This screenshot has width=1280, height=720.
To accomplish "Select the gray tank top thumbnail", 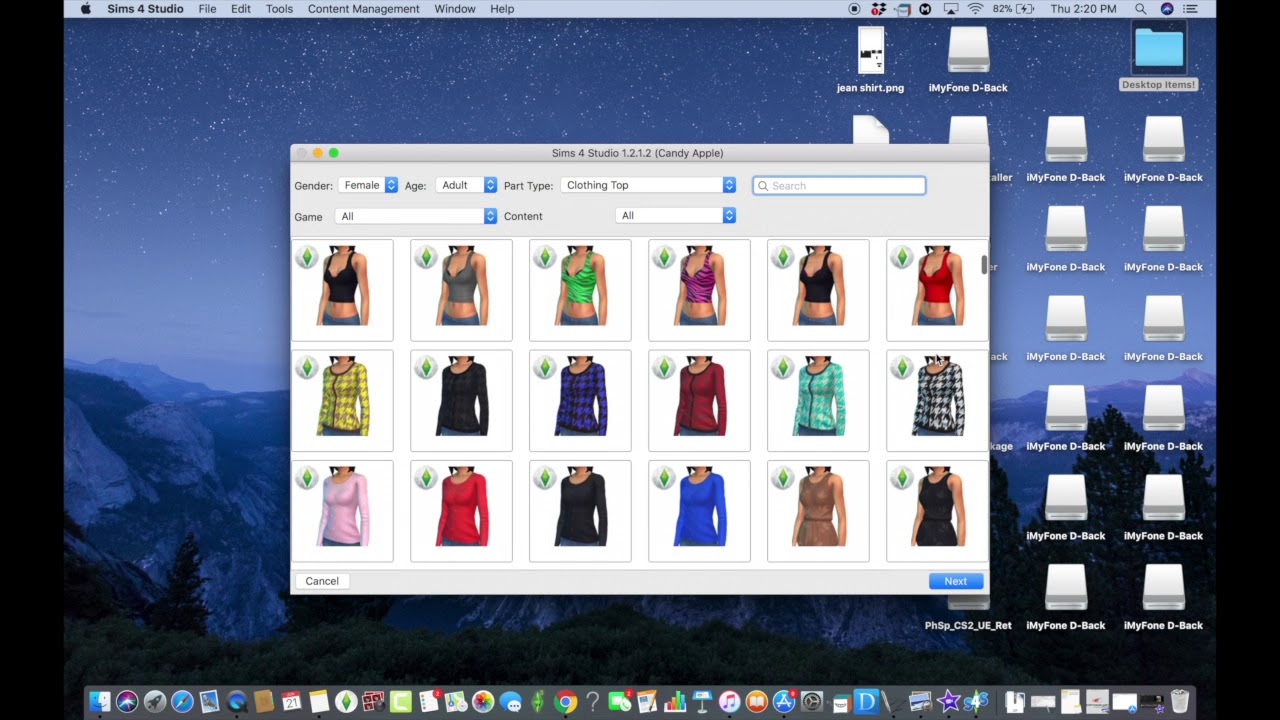I will tap(461, 290).
